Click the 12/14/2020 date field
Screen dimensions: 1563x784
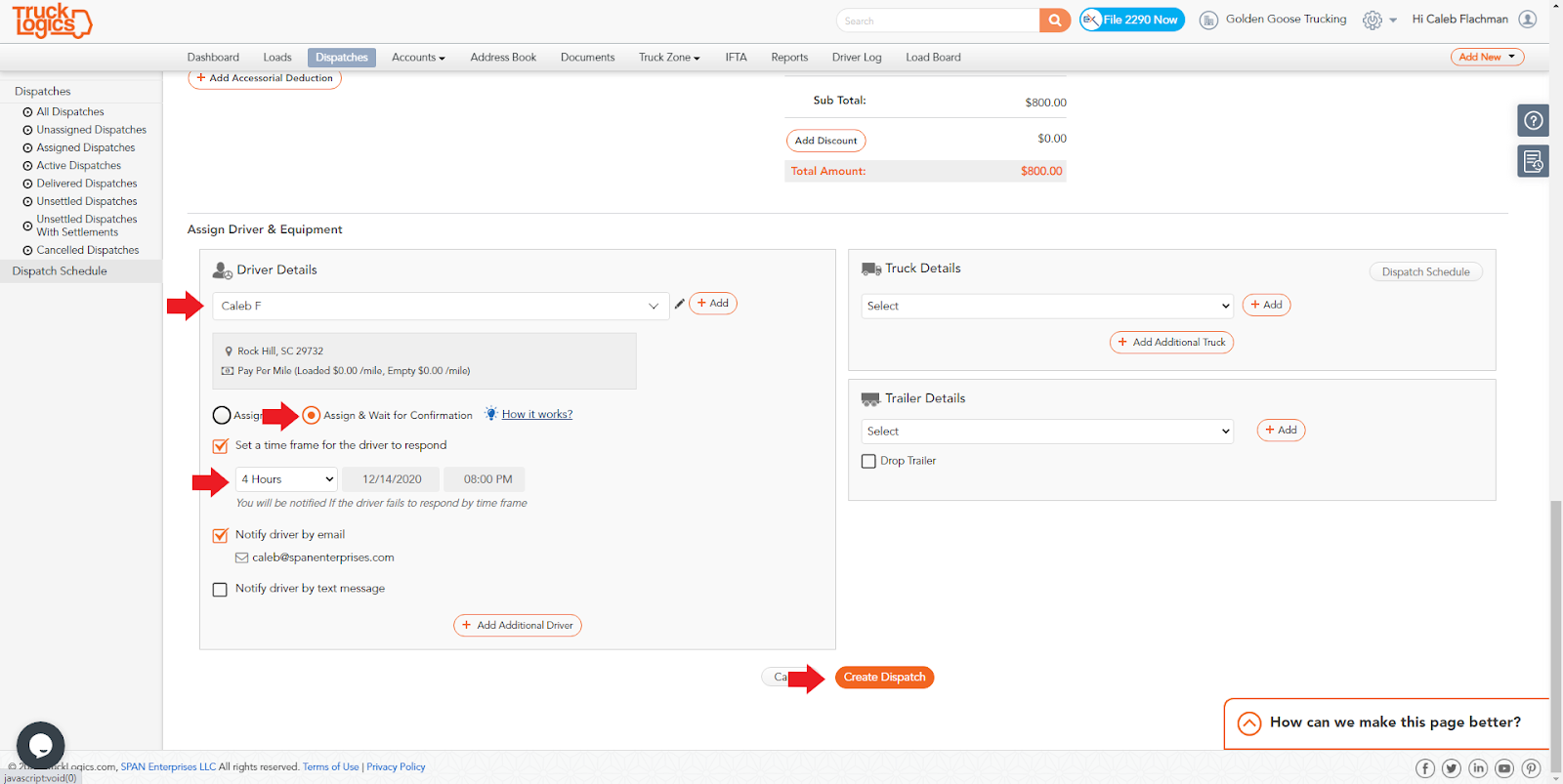tap(392, 479)
